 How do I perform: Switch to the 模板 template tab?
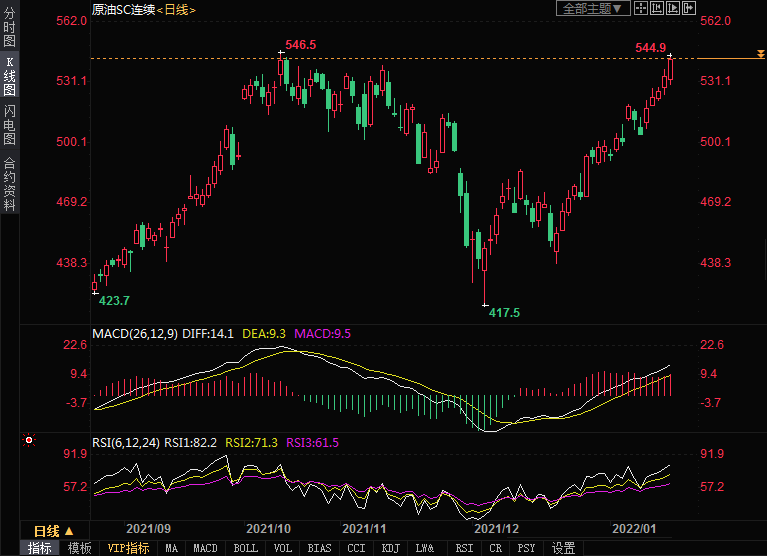tap(79, 548)
